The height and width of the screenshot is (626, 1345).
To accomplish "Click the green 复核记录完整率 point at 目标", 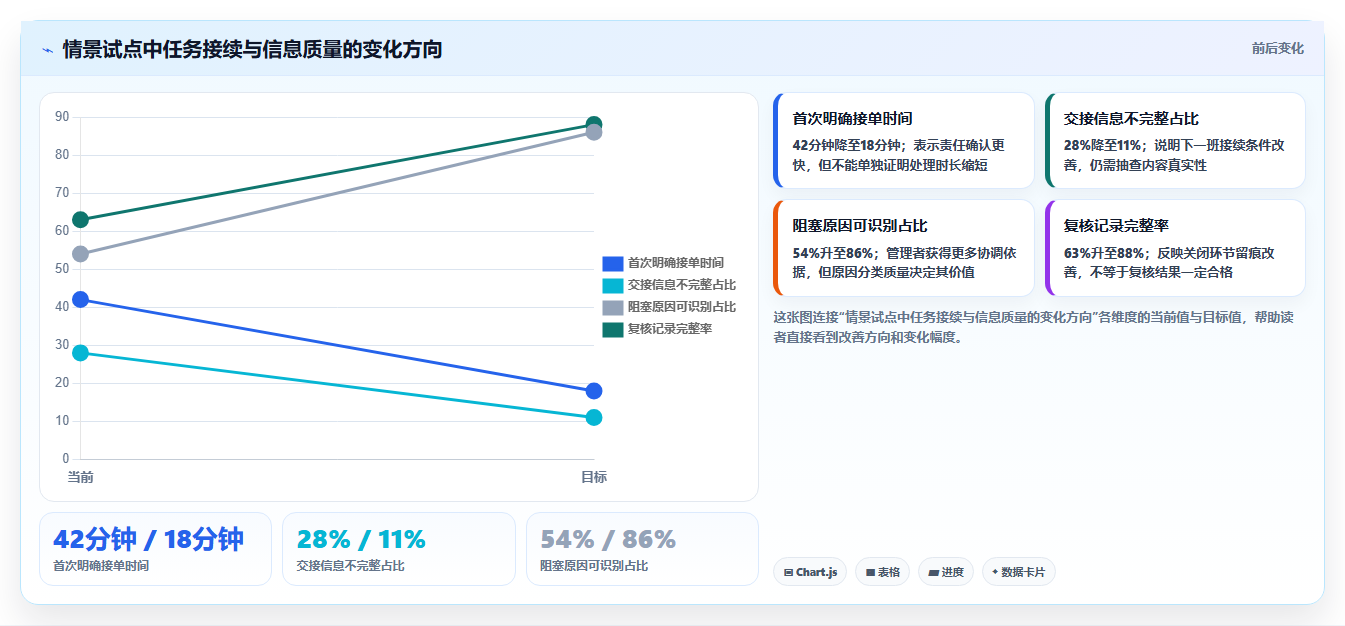I will pyautogui.click(x=594, y=124).
